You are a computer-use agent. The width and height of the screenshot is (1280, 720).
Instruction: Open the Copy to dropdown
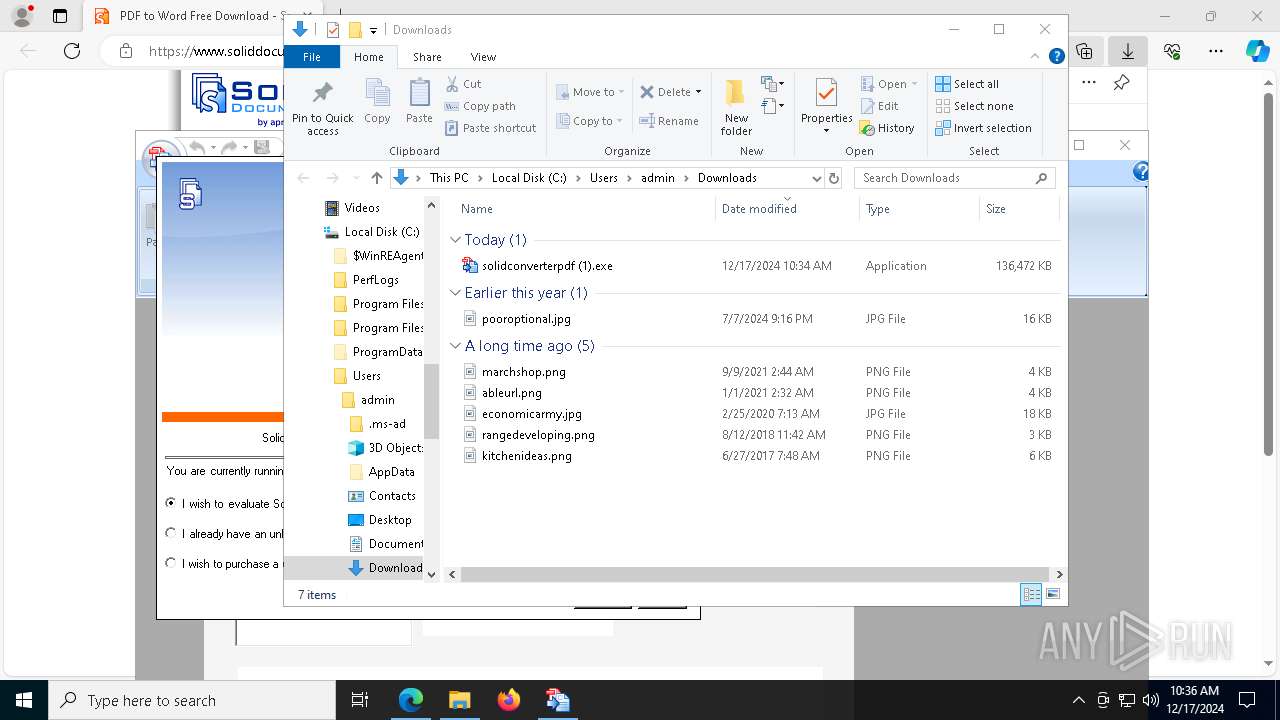(x=590, y=121)
